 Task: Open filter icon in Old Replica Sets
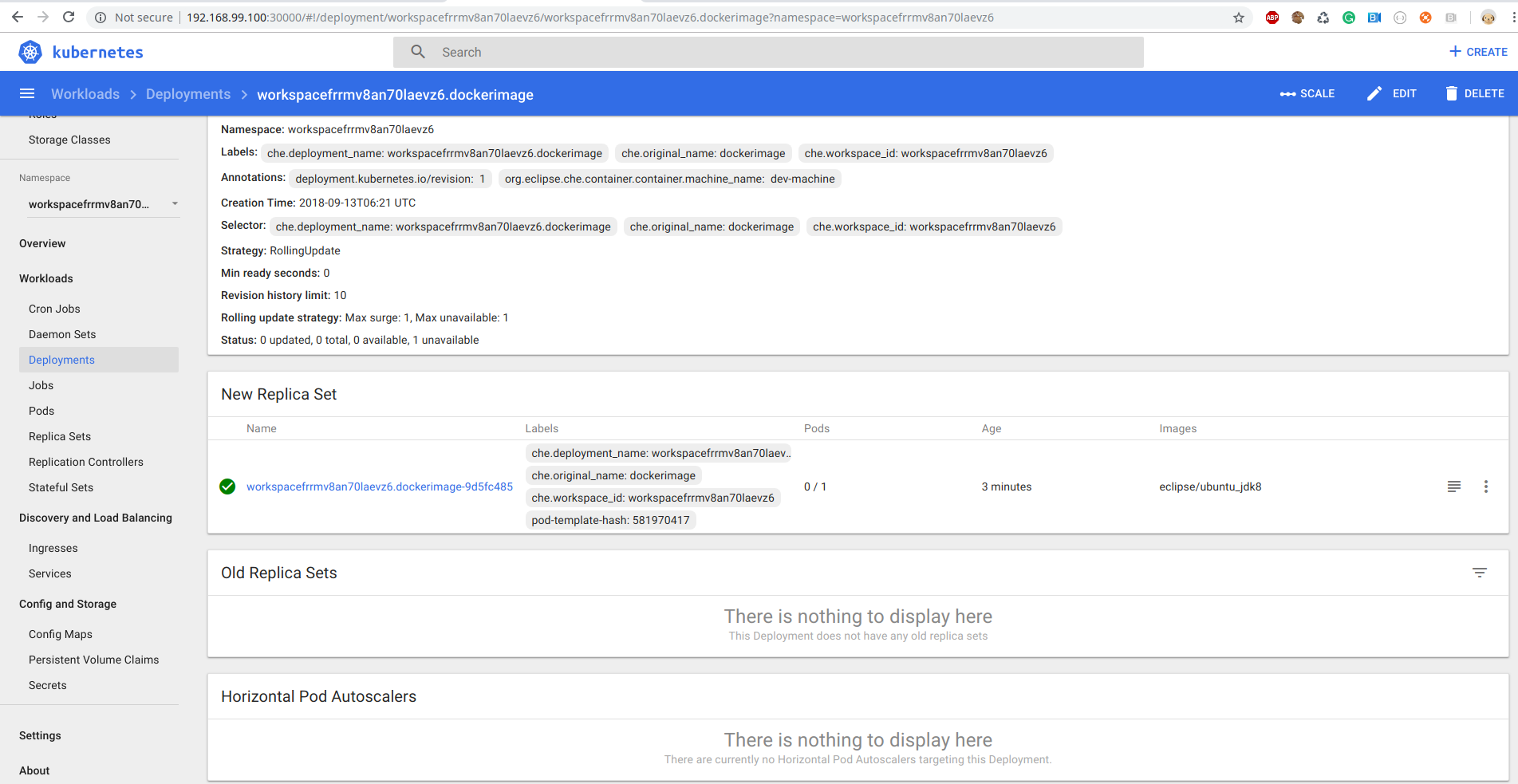click(x=1480, y=573)
